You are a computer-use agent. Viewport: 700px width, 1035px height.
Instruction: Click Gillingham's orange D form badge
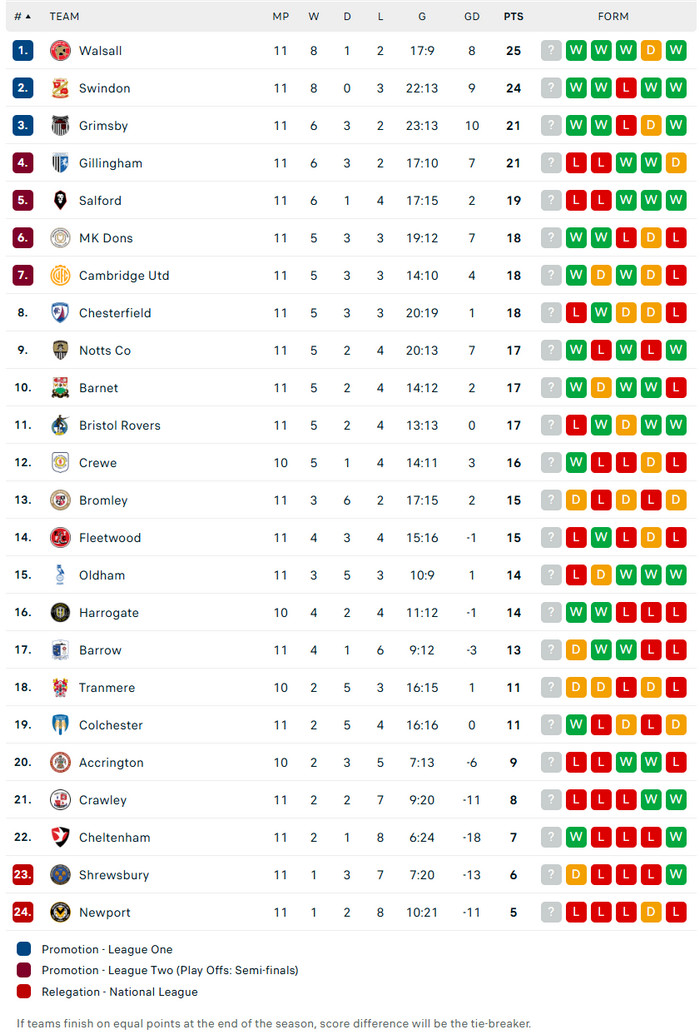pyautogui.click(x=676, y=163)
